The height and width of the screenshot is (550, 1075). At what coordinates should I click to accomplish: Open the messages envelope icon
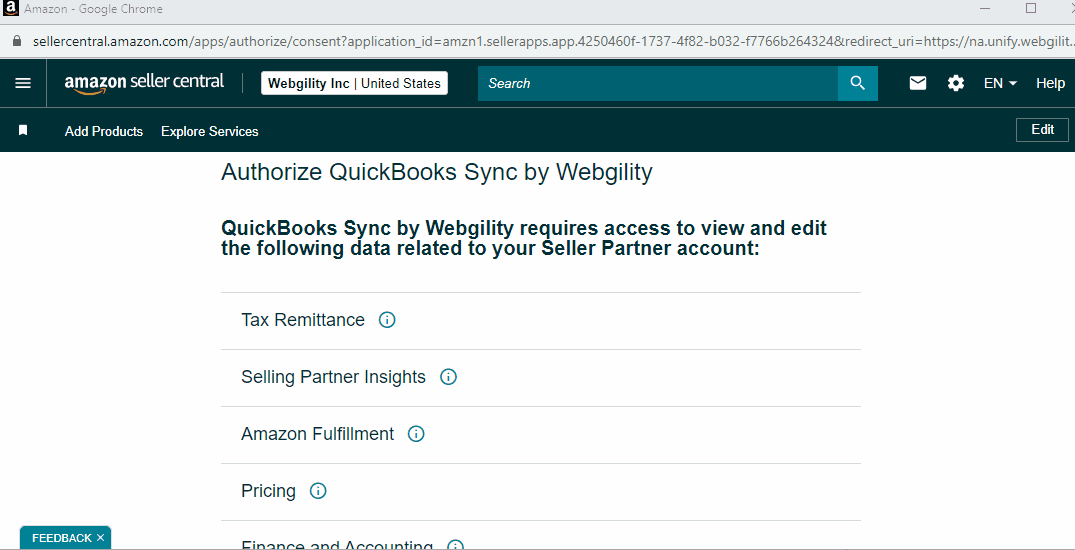(918, 83)
